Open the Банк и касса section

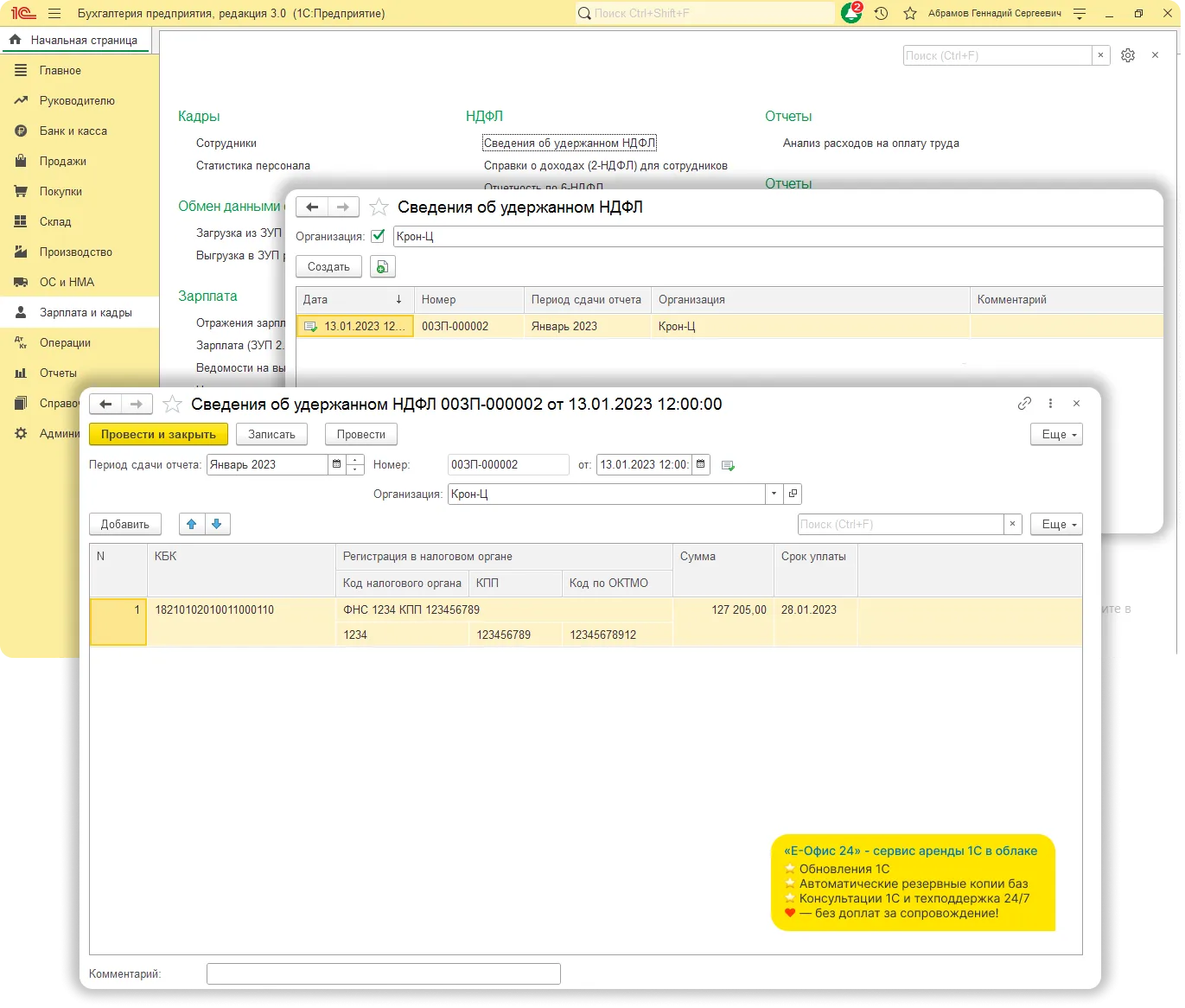pos(73,131)
